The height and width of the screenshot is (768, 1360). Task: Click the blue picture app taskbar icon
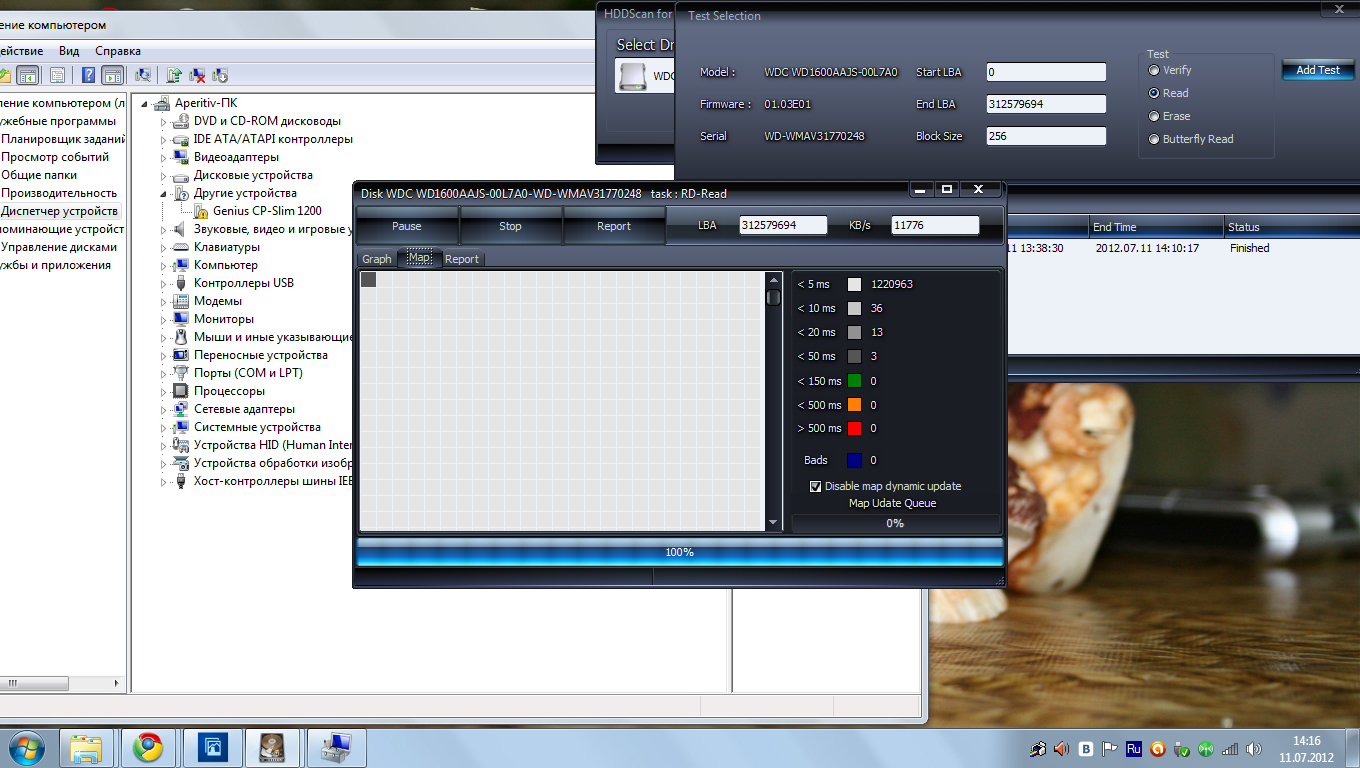[211, 747]
